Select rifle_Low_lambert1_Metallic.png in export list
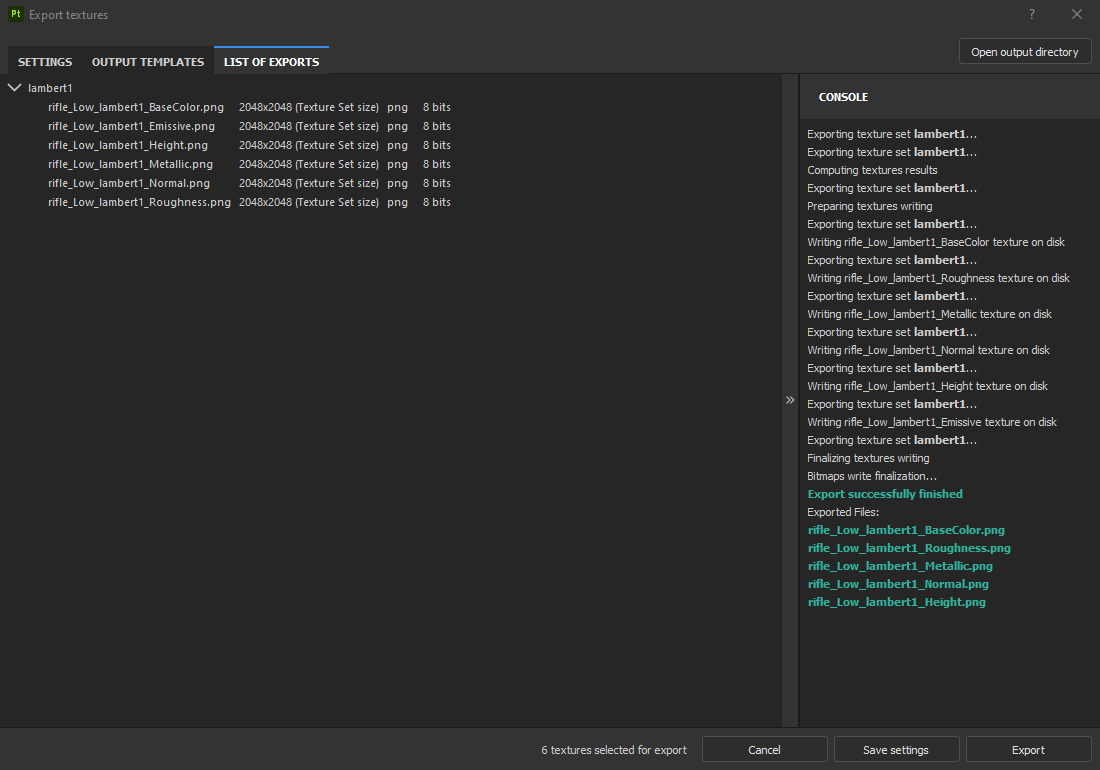Screen dimensions: 1100x770 [130, 164]
